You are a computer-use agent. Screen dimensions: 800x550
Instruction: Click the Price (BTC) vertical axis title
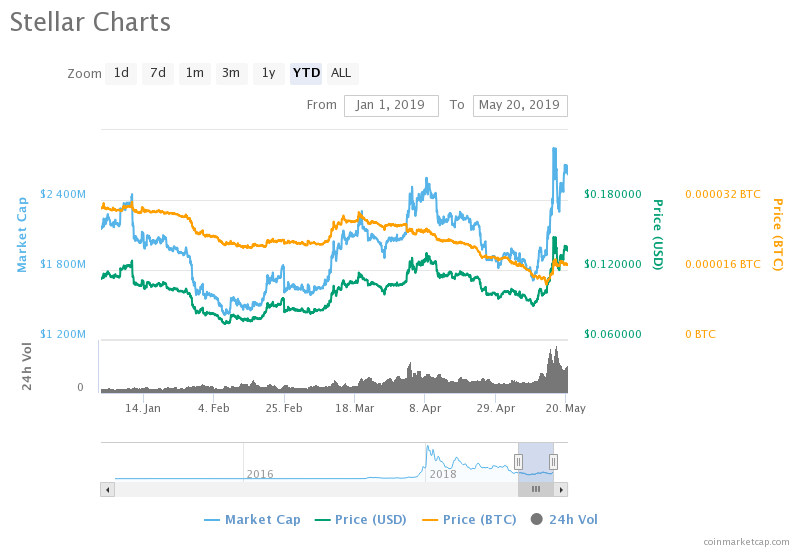click(x=778, y=235)
